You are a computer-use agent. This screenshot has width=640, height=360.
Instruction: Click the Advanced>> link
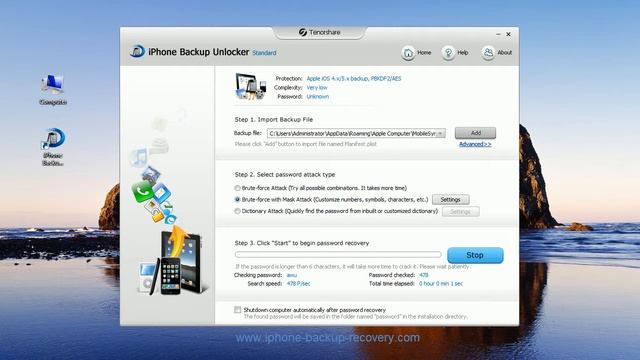point(475,144)
